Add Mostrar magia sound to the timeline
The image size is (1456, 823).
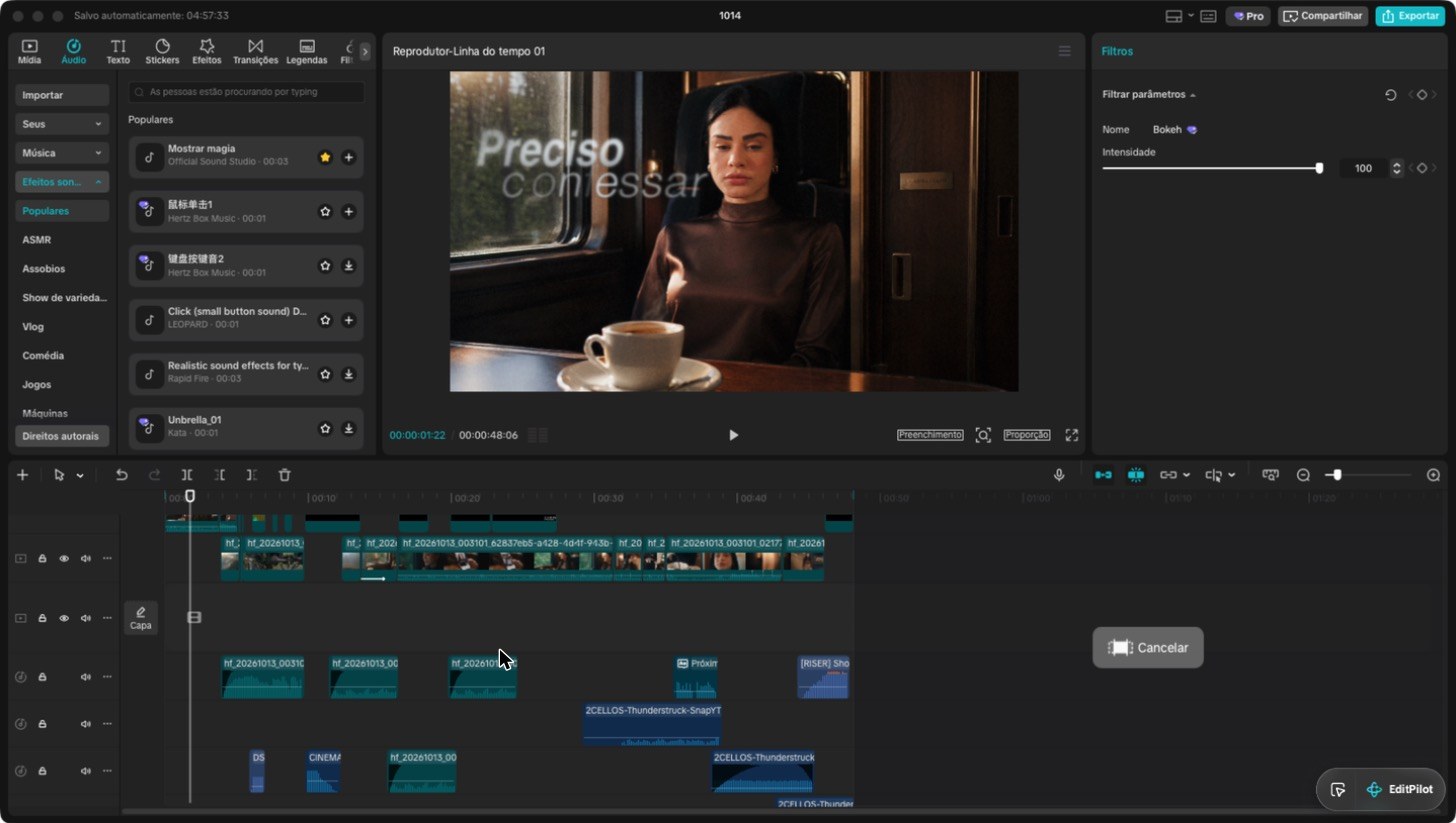(x=348, y=157)
